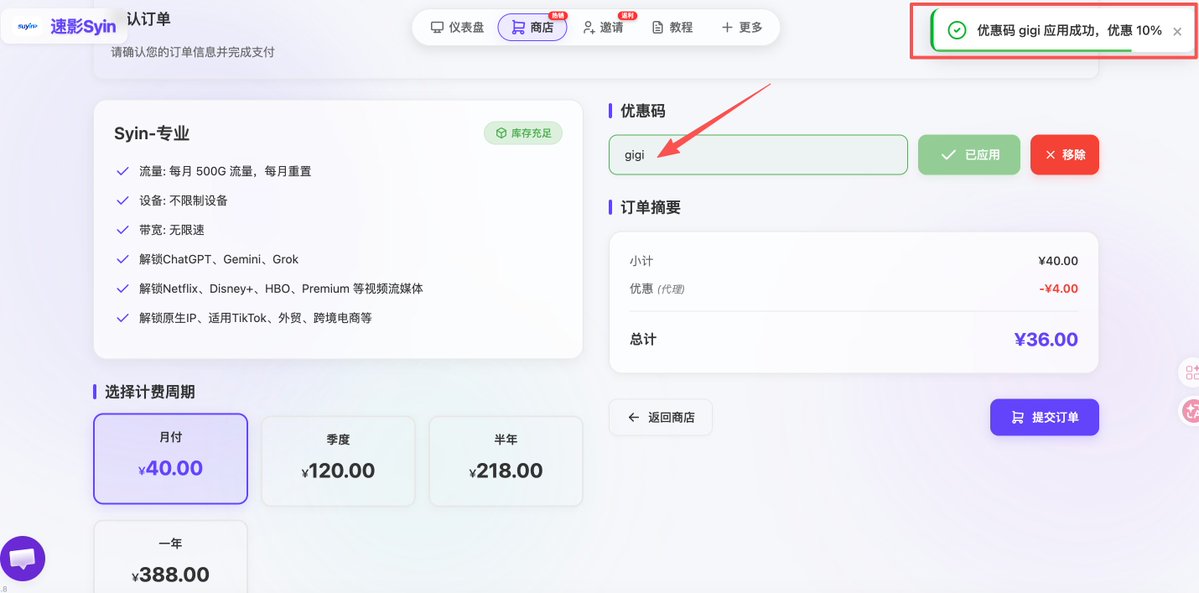The image size is (1199, 593).
Task: Click the 库存充足 stock badge
Action: point(523,133)
